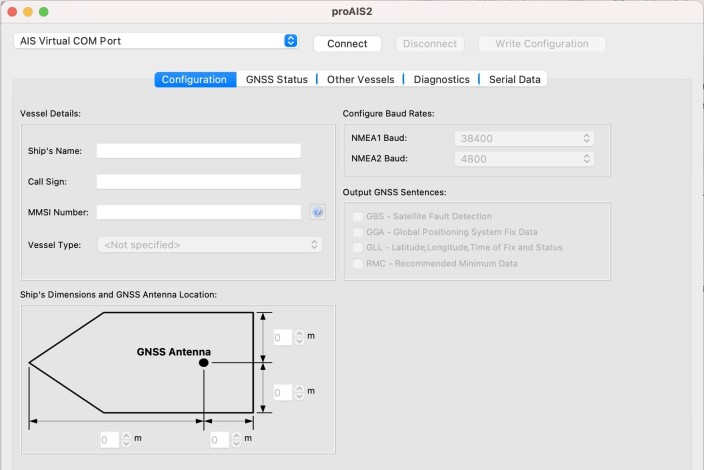The height and width of the screenshot is (470, 704).
Task: Click the top-right antenna-to-port distance stepper
Action: pyautogui.click(x=299, y=337)
